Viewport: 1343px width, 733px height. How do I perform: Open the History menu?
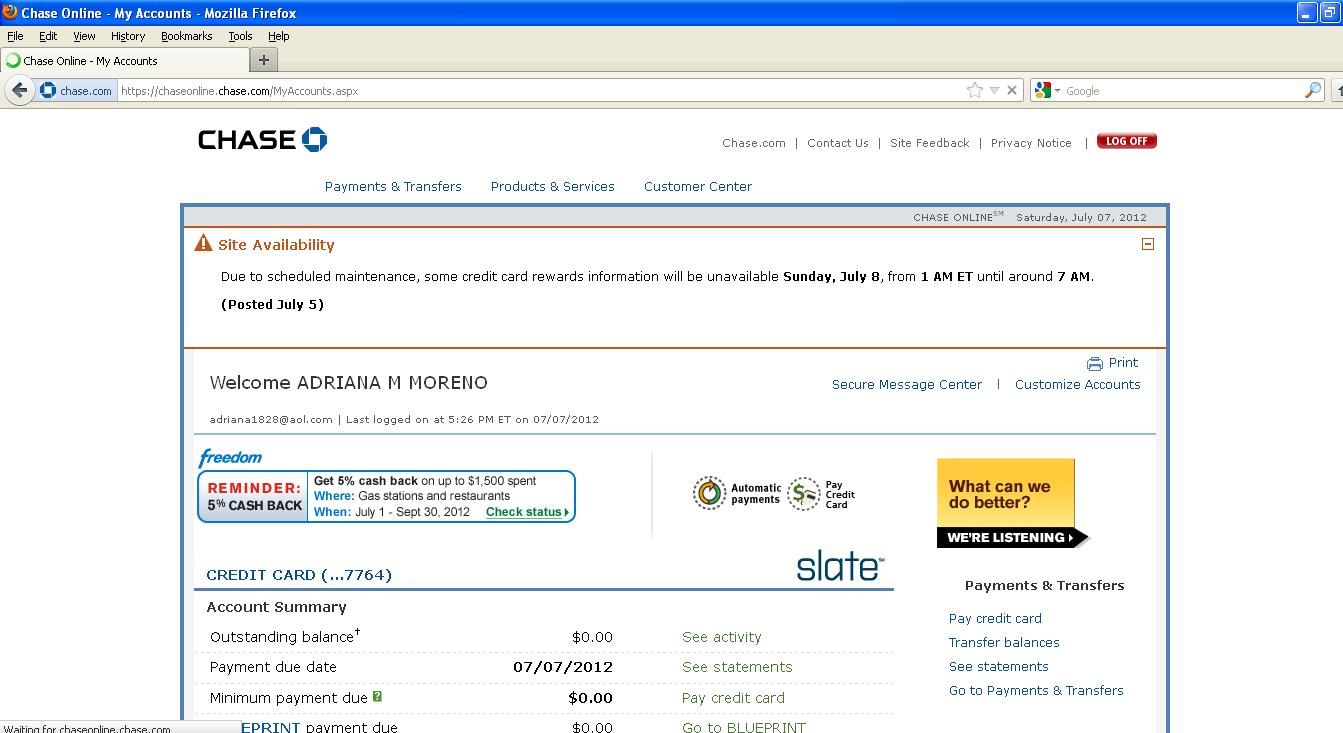point(128,36)
